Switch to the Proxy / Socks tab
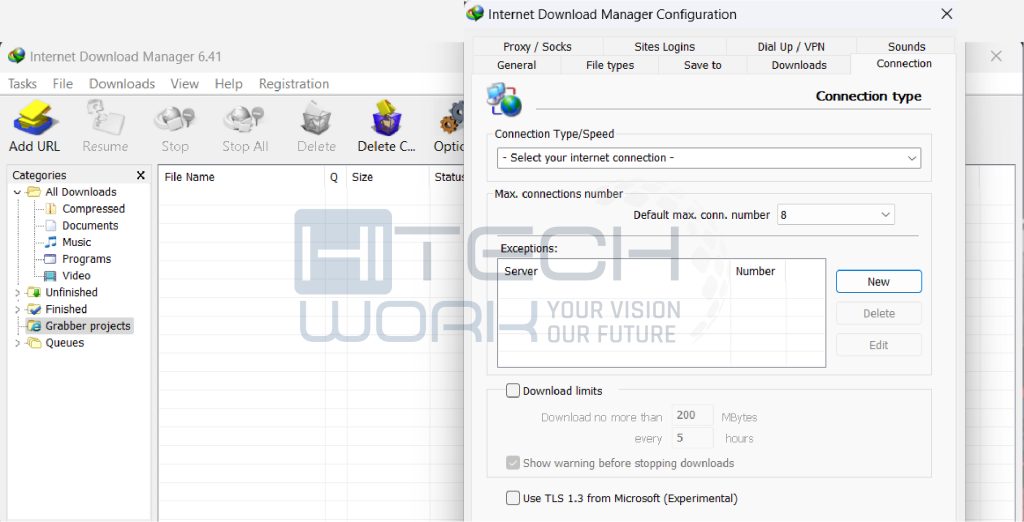Viewport: 1024px width, 522px height. [537, 46]
